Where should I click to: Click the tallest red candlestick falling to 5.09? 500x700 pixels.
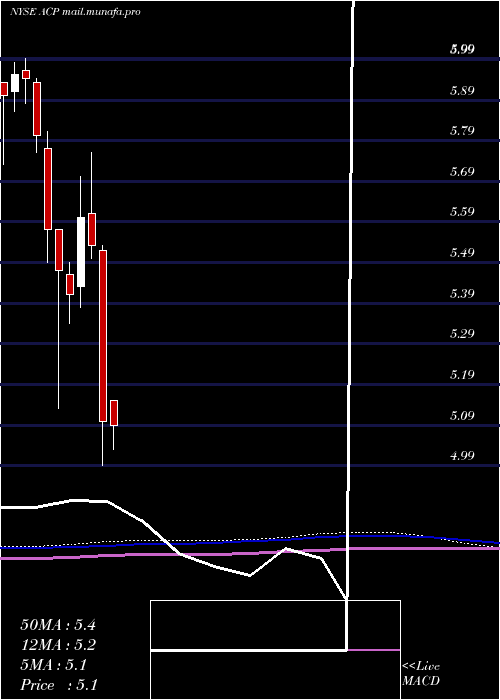tap(103, 336)
